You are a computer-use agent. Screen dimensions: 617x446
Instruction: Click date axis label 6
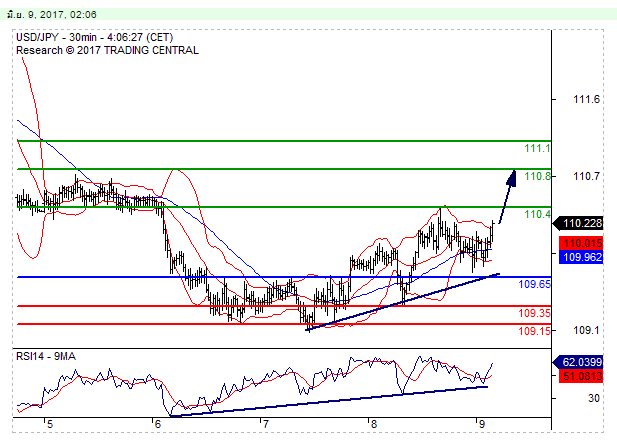pyautogui.click(x=158, y=424)
